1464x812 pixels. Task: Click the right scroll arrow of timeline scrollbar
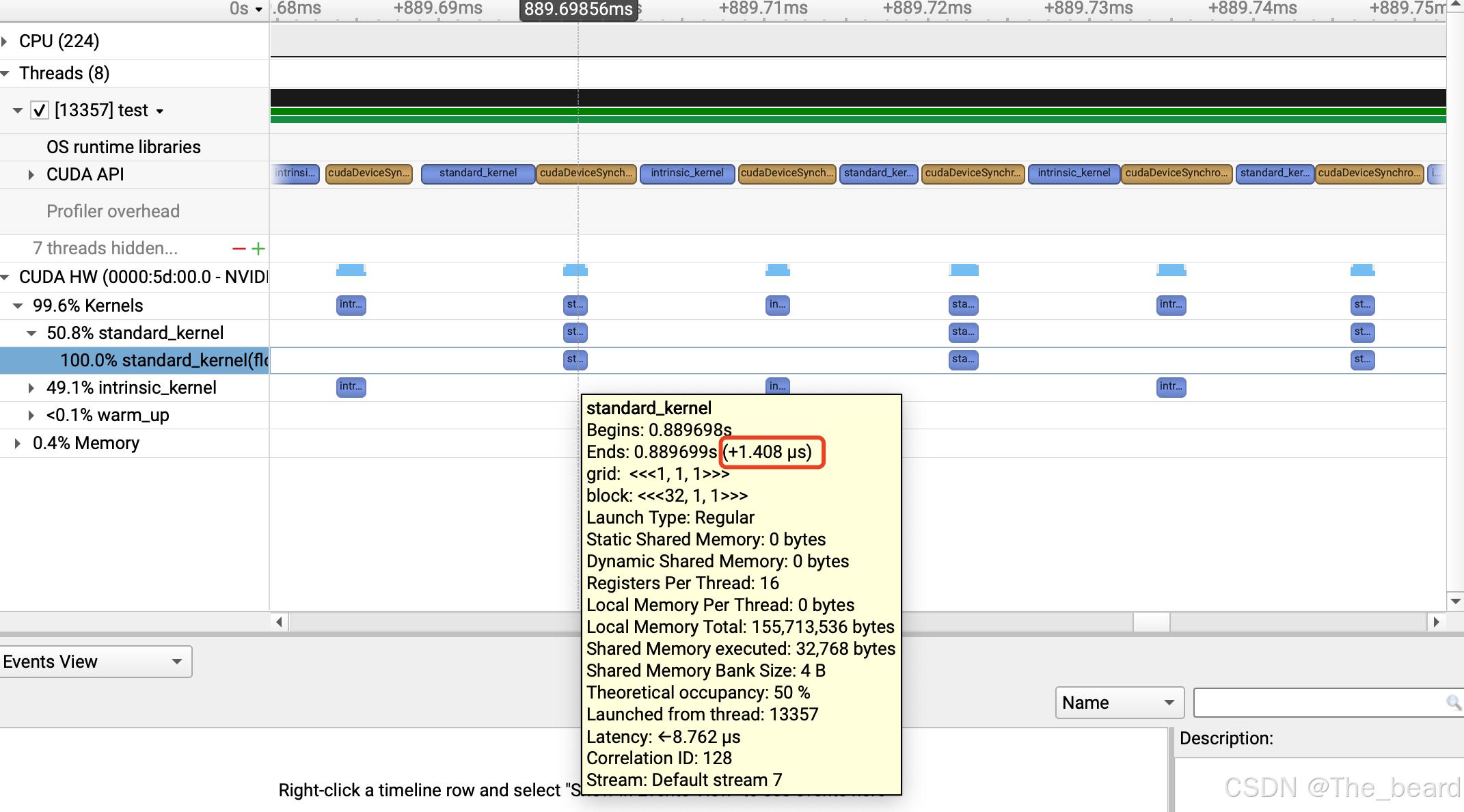[1436, 621]
